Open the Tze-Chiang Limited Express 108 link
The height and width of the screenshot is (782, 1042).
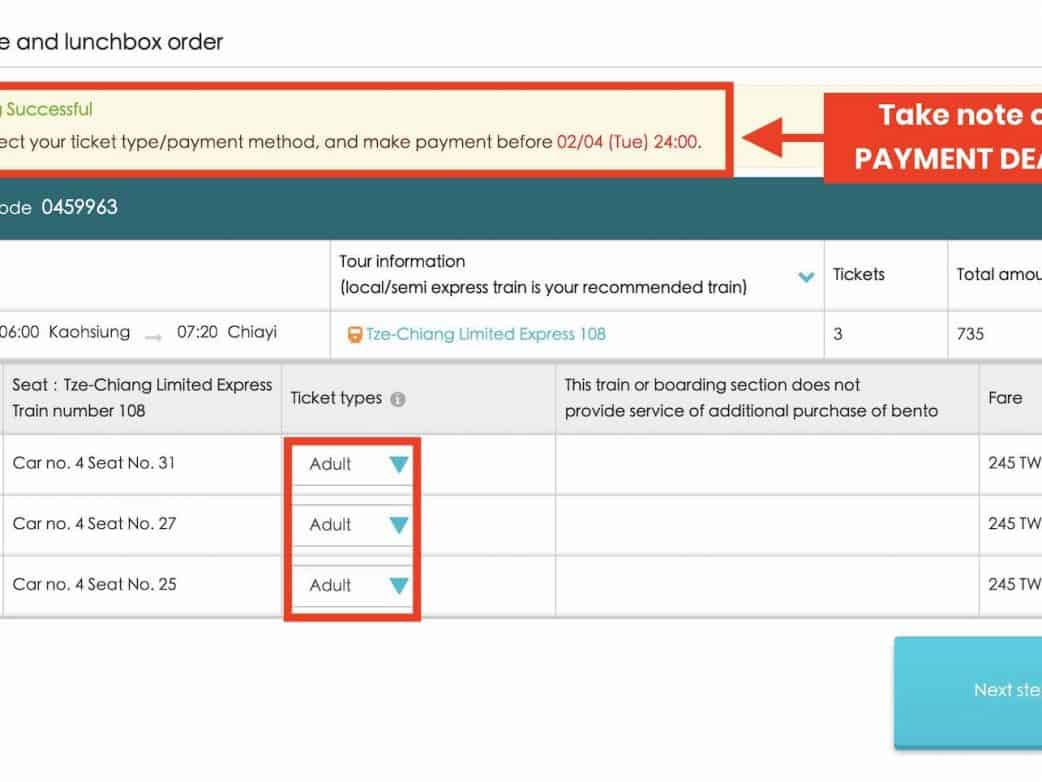click(485, 334)
